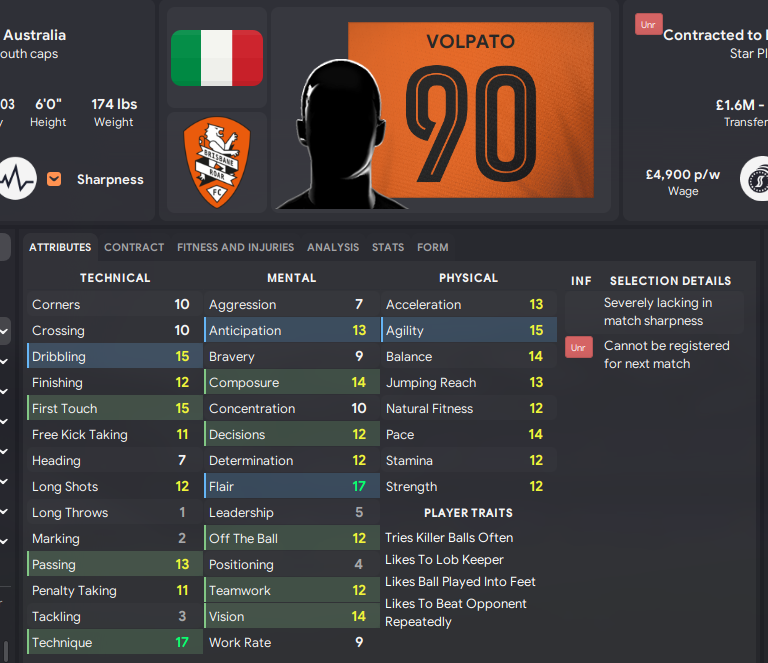This screenshot has height=663, width=768.
Task: Expand the chevron left of the Crossing row
Action: click(5, 331)
